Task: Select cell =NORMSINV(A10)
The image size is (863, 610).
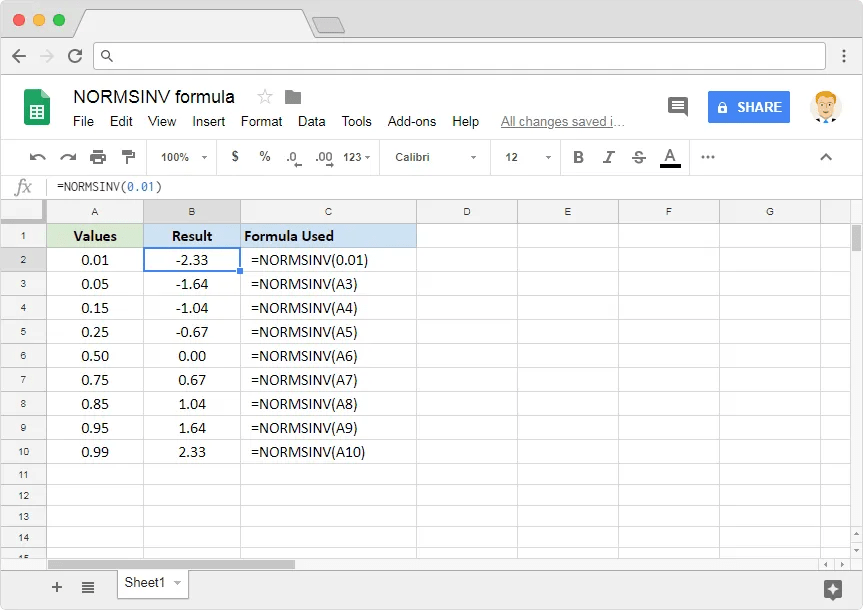Action: click(x=328, y=452)
